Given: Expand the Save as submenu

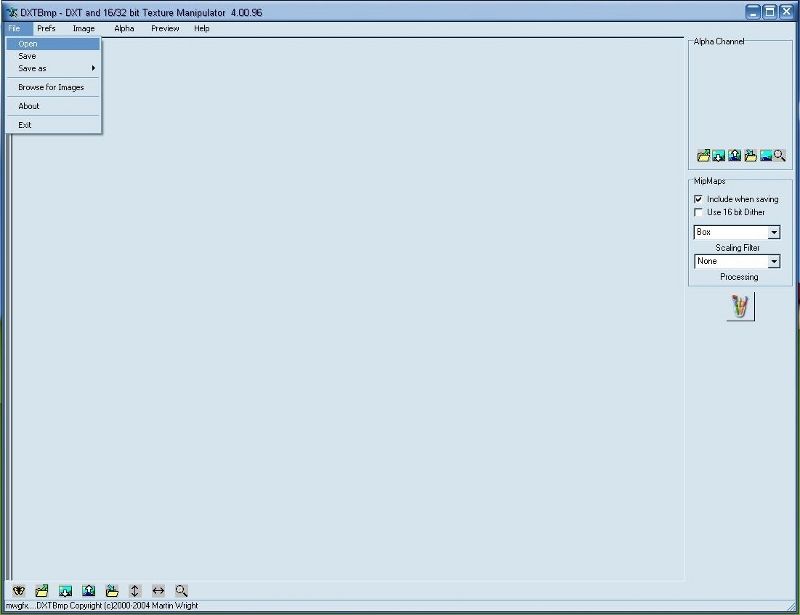Looking at the screenshot, I should (x=53, y=68).
